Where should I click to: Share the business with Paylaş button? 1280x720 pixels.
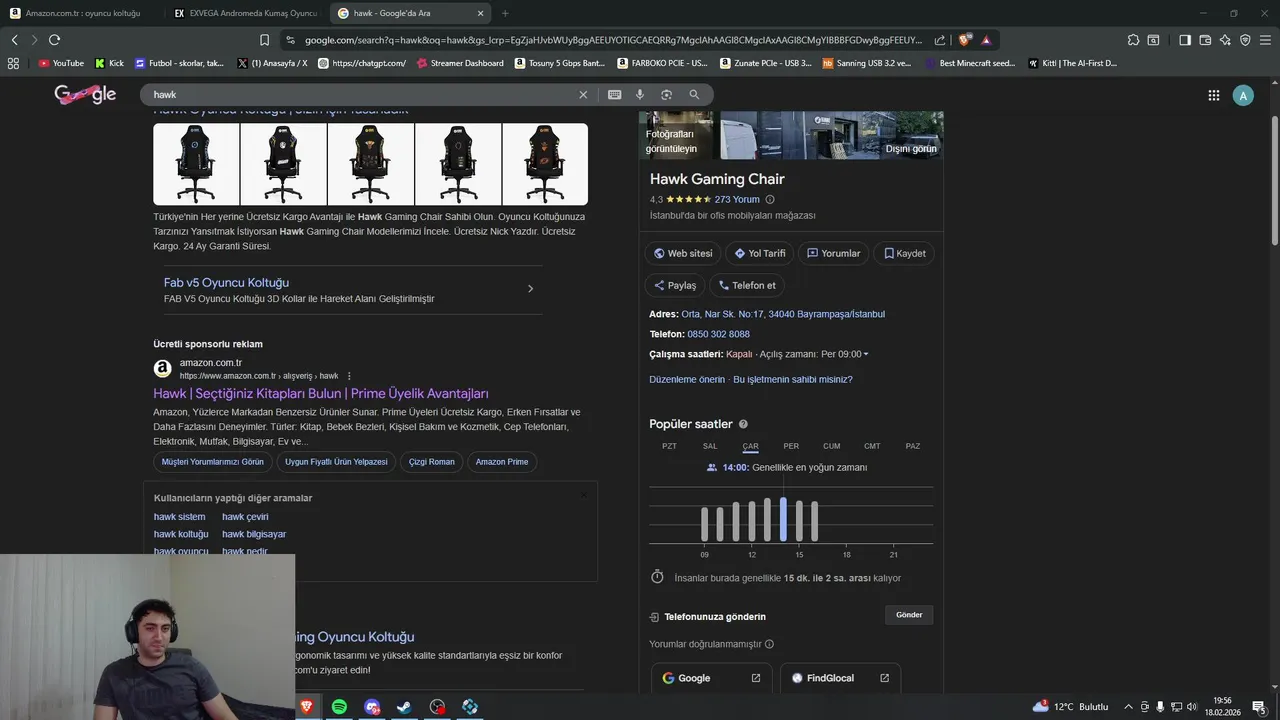coord(675,285)
